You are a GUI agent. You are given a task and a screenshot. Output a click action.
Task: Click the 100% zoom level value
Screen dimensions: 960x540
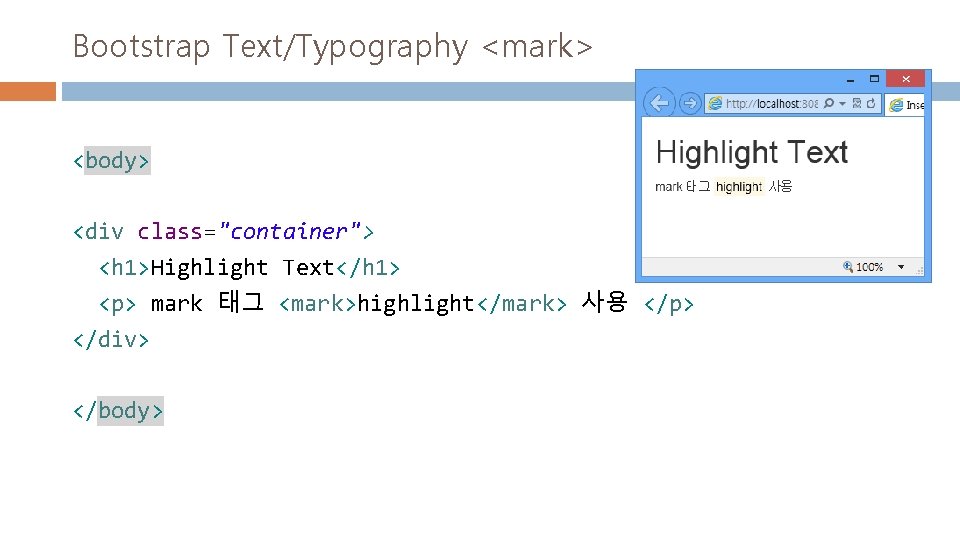point(869,267)
